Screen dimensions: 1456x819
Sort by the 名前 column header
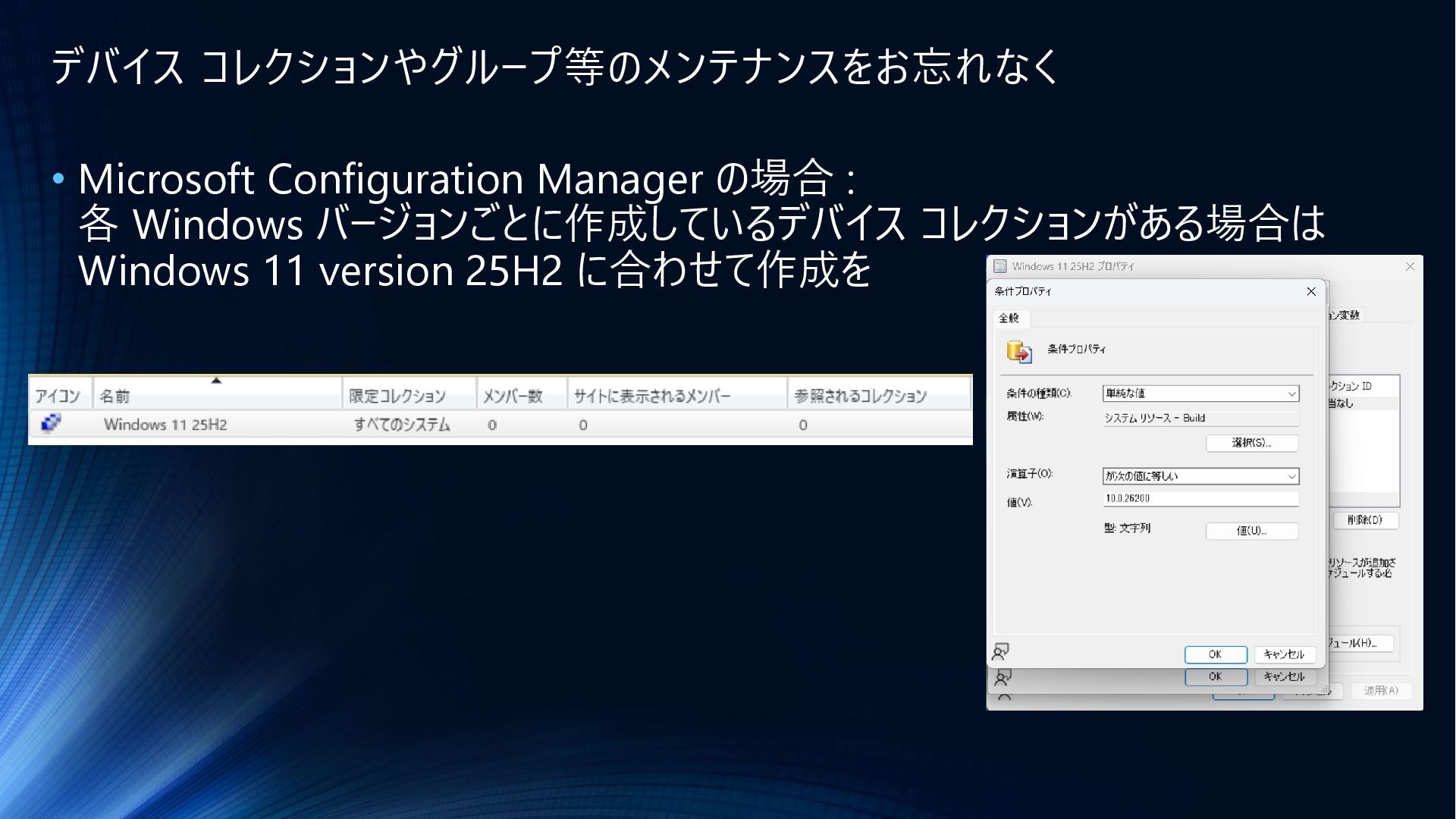(217, 395)
